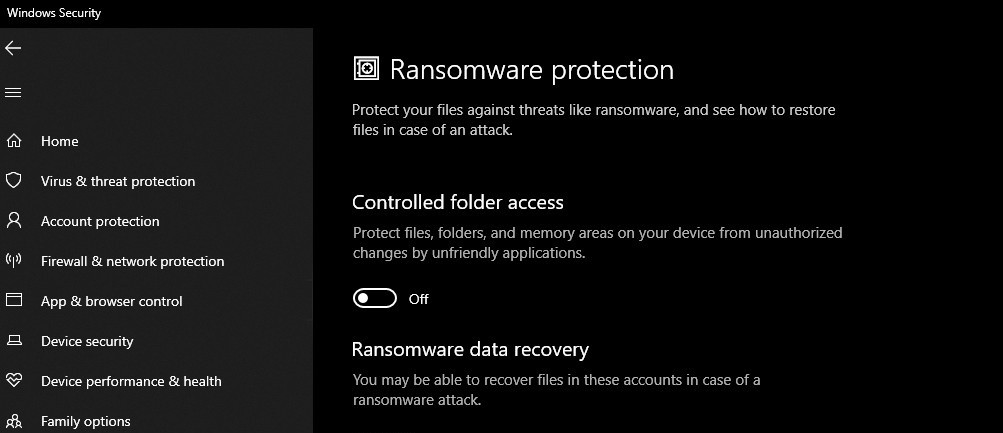Click the Account protection person icon

tap(14, 221)
